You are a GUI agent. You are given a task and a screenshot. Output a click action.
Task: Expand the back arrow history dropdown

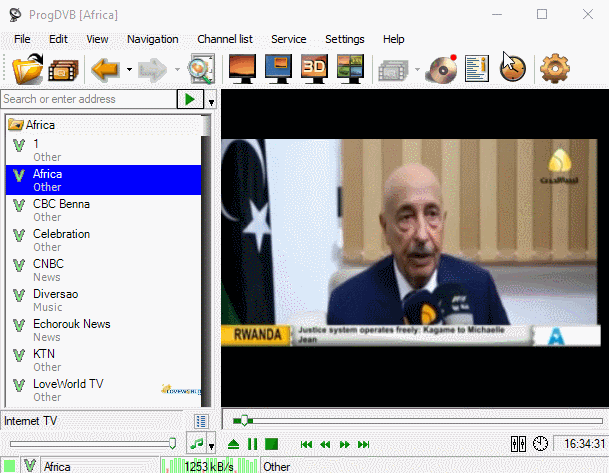pos(129,70)
